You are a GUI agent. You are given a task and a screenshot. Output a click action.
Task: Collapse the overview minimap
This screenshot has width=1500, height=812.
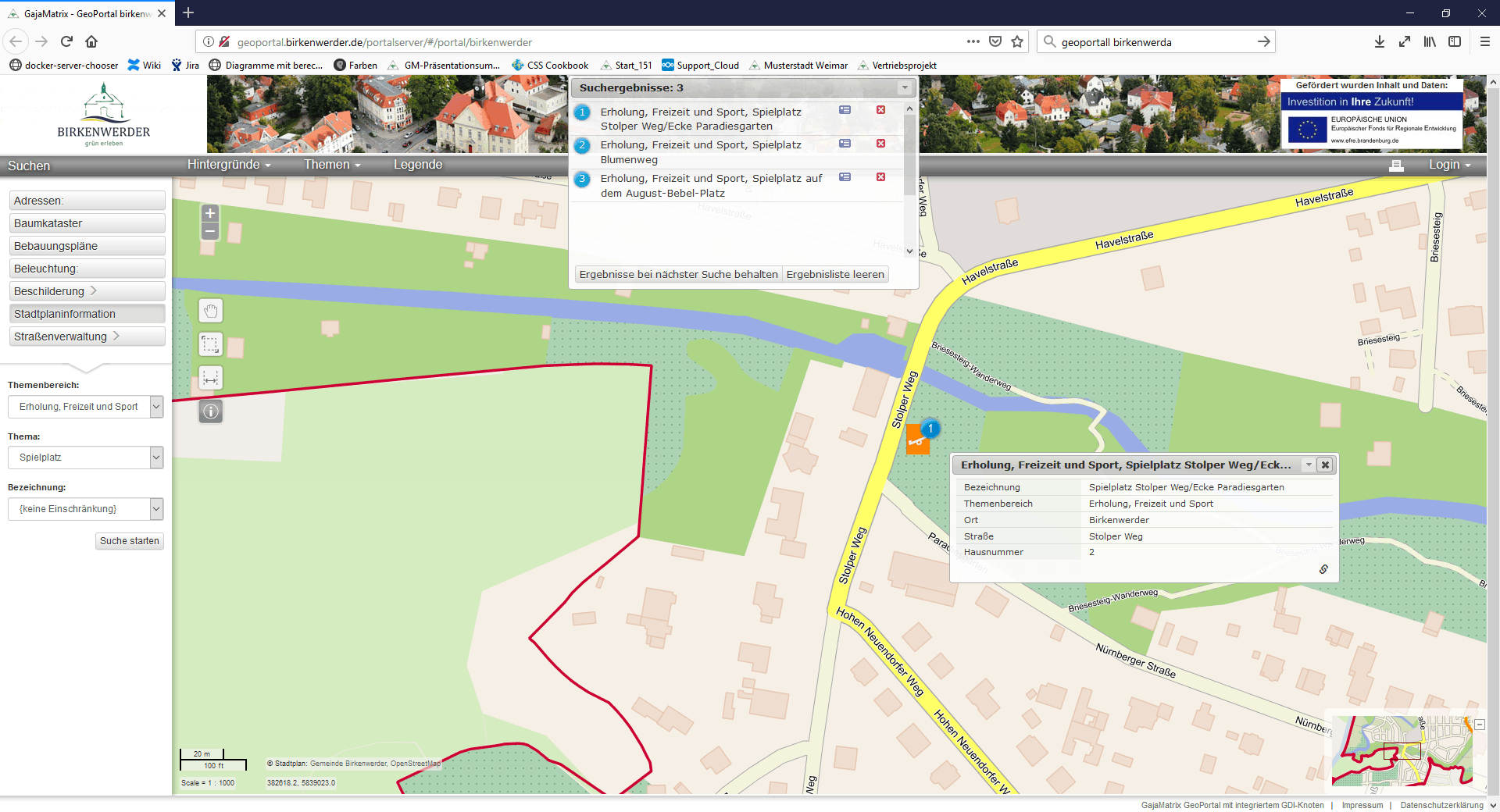point(1480,725)
